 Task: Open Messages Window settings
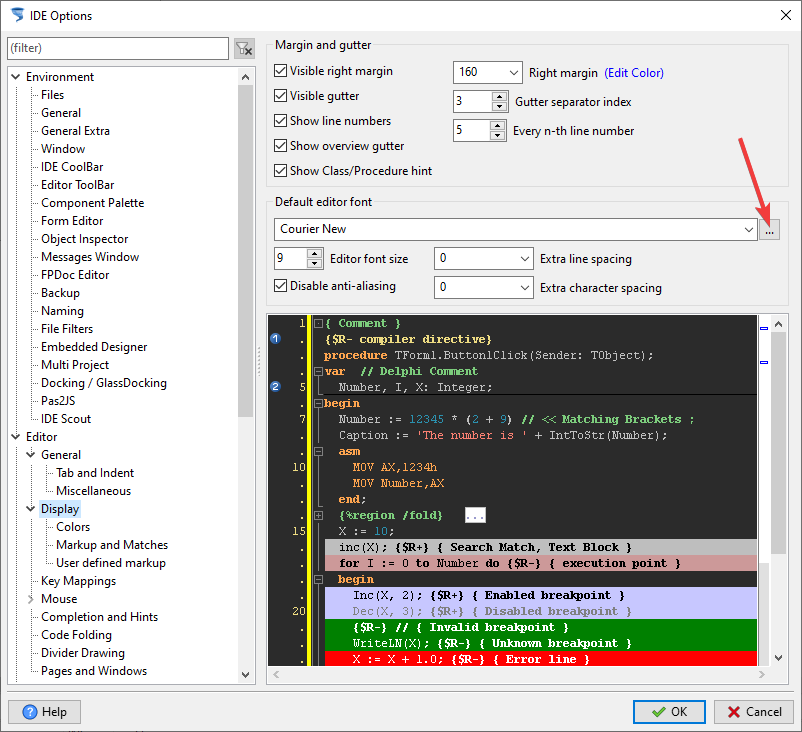[90, 257]
